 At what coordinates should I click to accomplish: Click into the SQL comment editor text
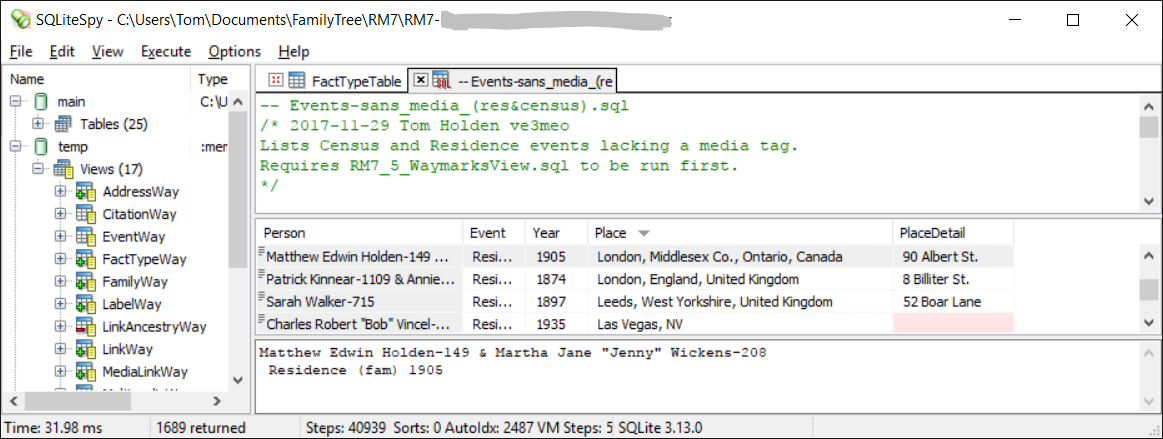coord(697,152)
